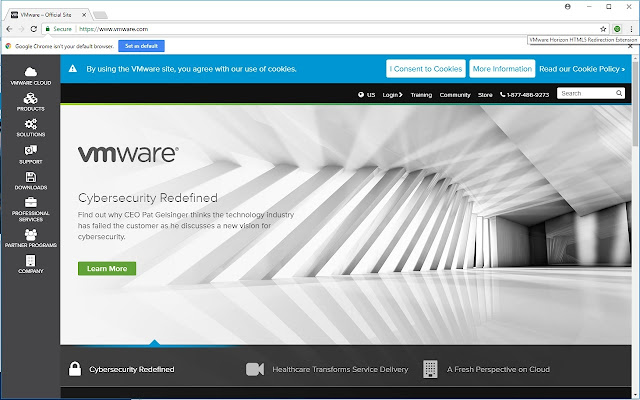Open Professional Services briefcase icon

31,202
